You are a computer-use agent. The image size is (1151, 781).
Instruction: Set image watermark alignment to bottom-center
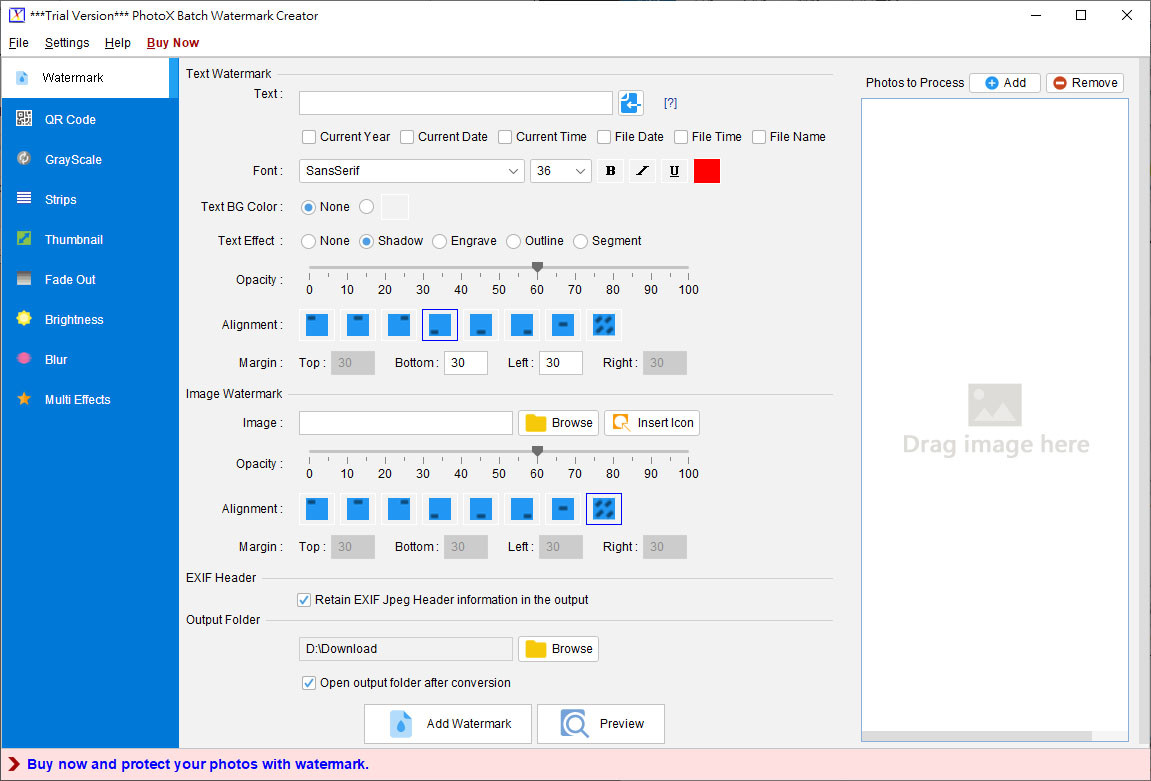click(481, 509)
